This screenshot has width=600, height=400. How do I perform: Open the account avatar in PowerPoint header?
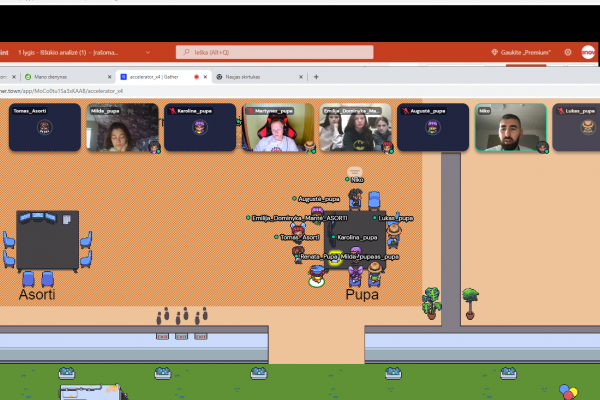tap(588, 52)
